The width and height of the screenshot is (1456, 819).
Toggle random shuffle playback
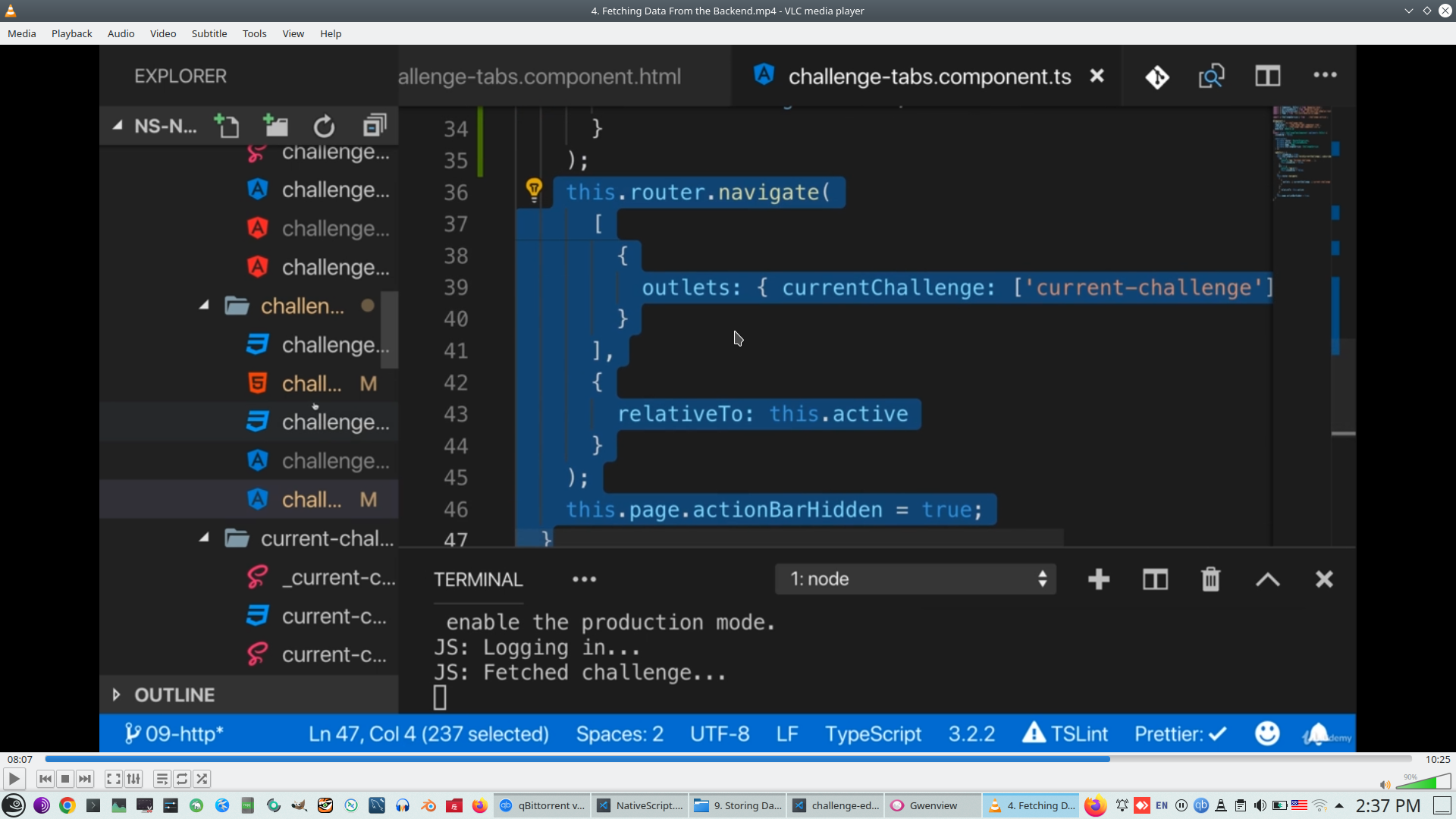(x=202, y=779)
